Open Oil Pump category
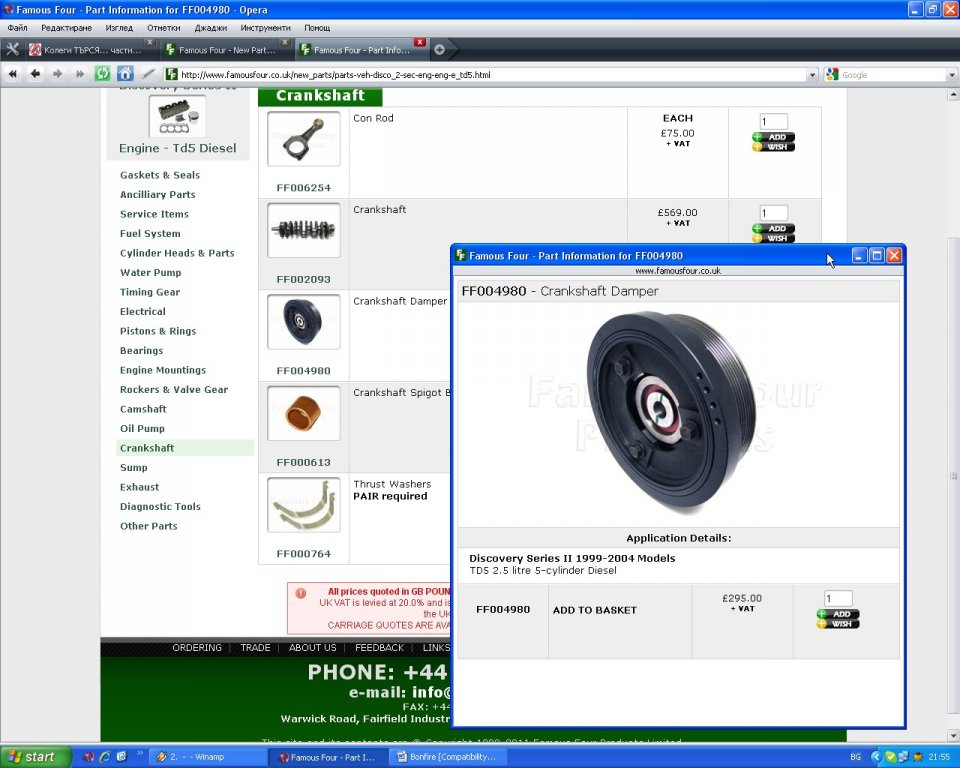Viewport: 960px width, 768px height. [x=142, y=429]
